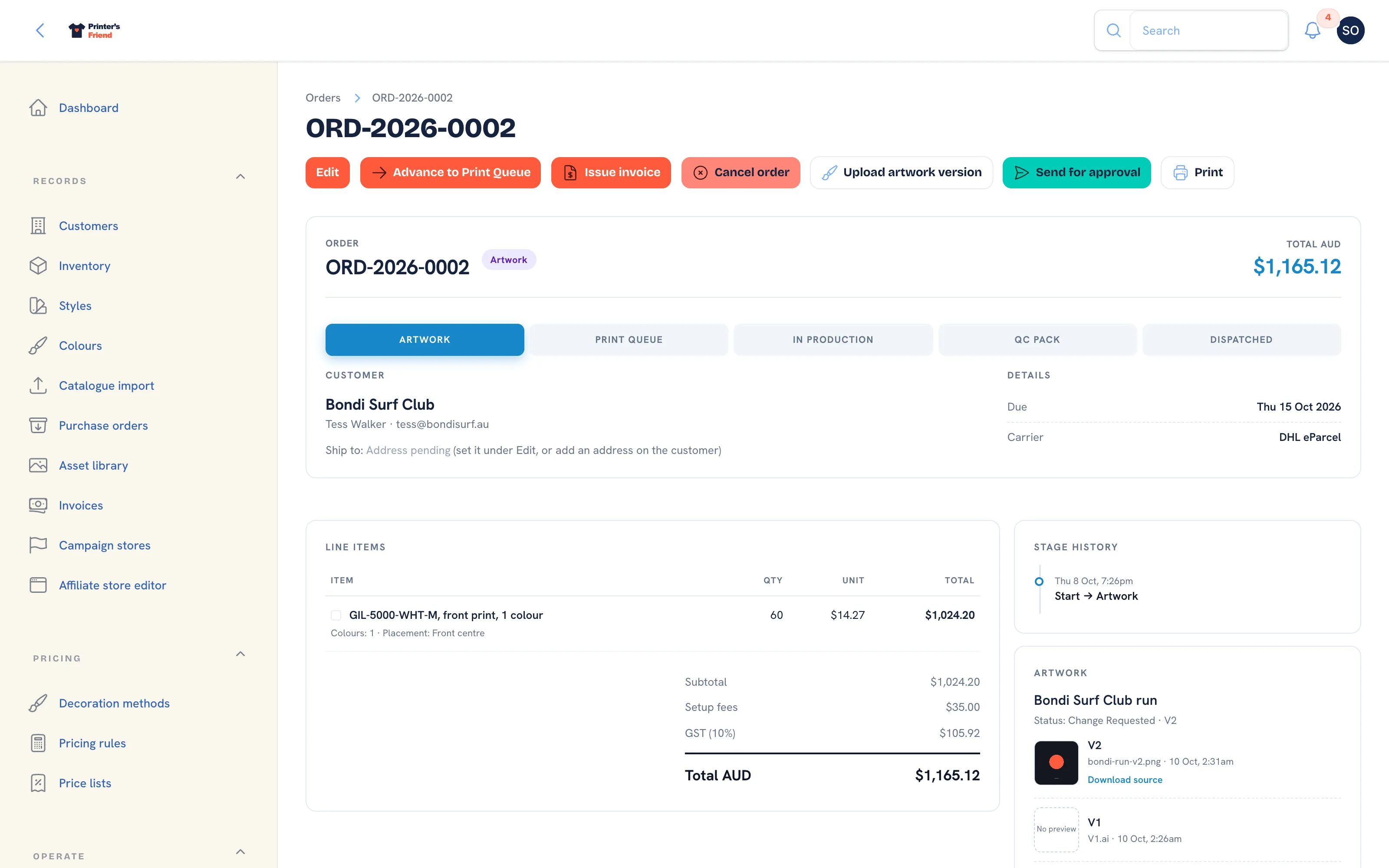This screenshot has width=1389, height=868.
Task: Click the Issue invoice button
Action: pyautogui.click(x=611, y=173)
